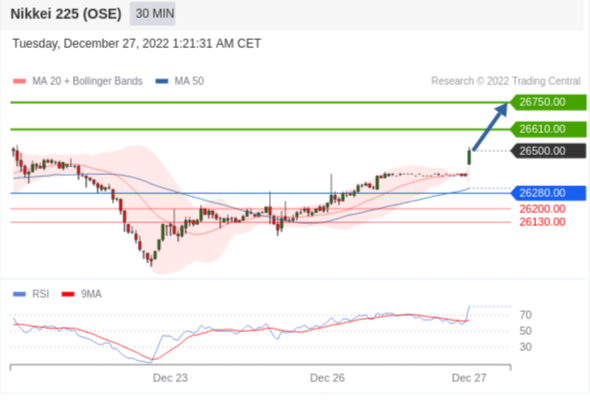
Task: Click the latest green candlestick near 26500
Action: (469, 157)
